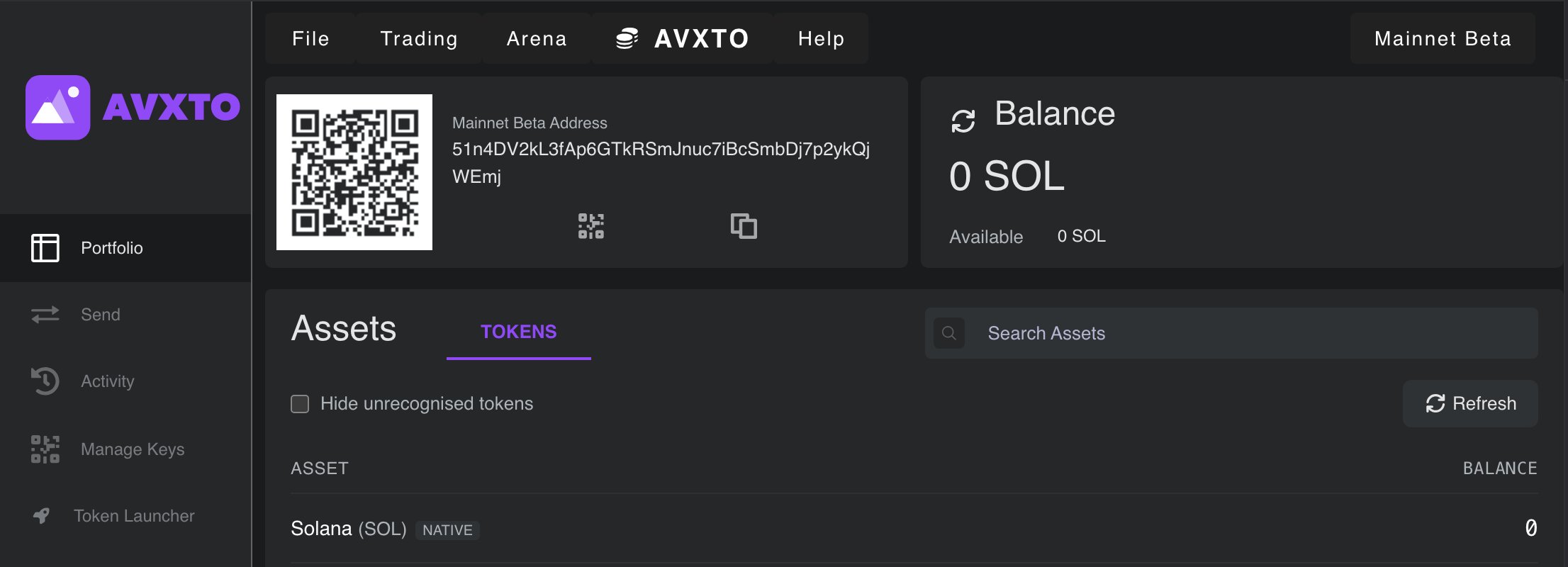The image size is (1568, 567).
Task: Open the Trading menu
Action: point(419,38)
